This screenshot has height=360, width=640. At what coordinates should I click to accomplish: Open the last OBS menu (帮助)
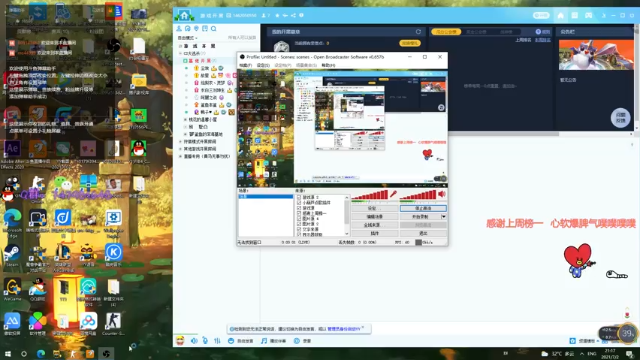click(x=328, y=65)
